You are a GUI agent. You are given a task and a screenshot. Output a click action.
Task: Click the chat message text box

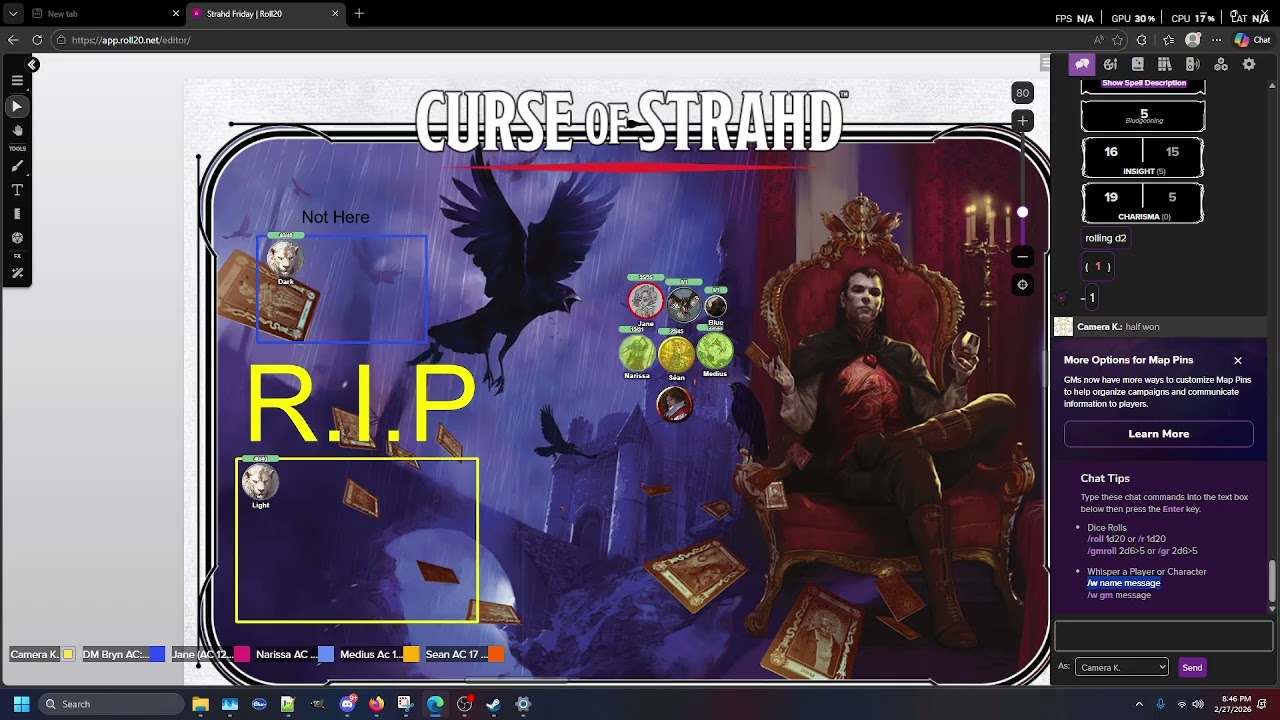1163,636
